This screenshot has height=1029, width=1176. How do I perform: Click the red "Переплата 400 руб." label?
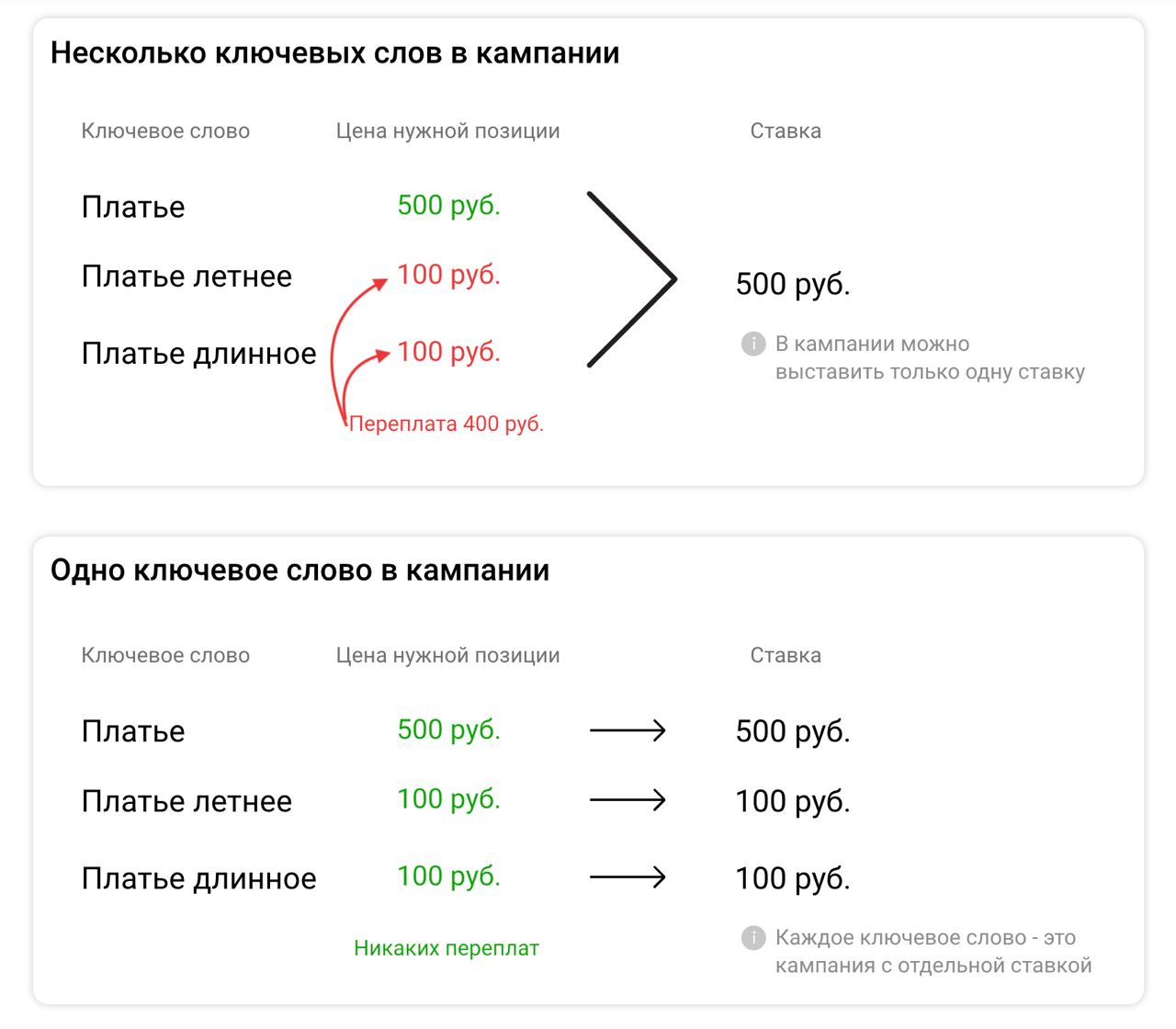tap(447, 424)
